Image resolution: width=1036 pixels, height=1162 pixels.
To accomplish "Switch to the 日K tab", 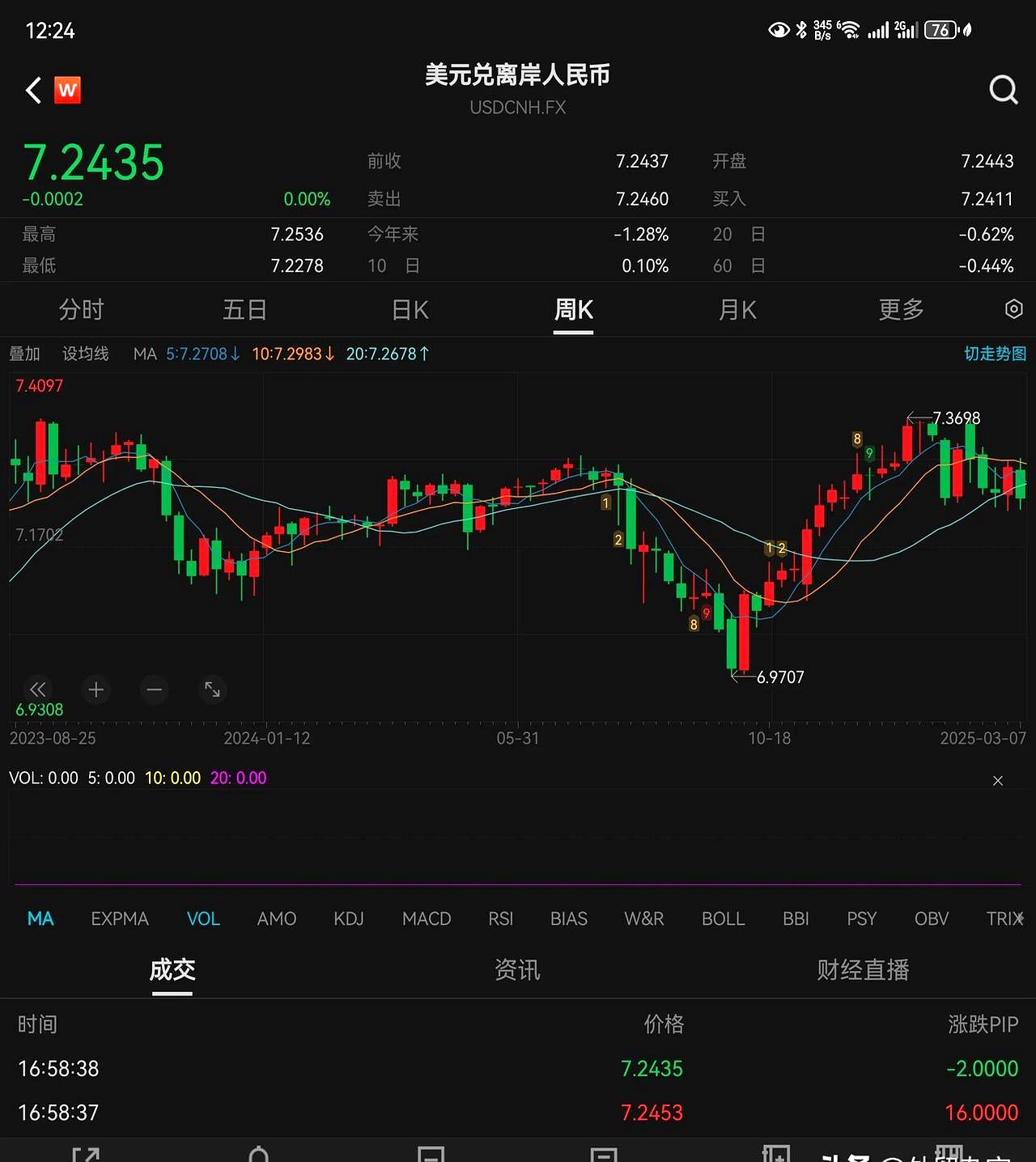I will coord(410,309).
